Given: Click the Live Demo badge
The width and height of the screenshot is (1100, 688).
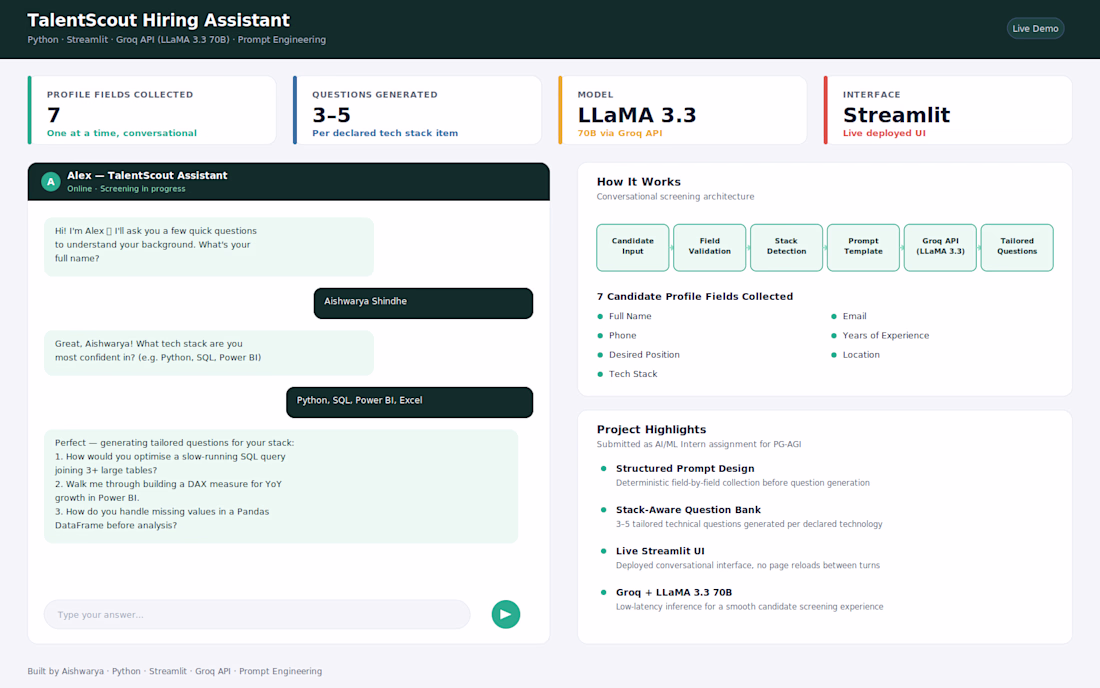Looking at the screenshot, I should click(1035, 29).
